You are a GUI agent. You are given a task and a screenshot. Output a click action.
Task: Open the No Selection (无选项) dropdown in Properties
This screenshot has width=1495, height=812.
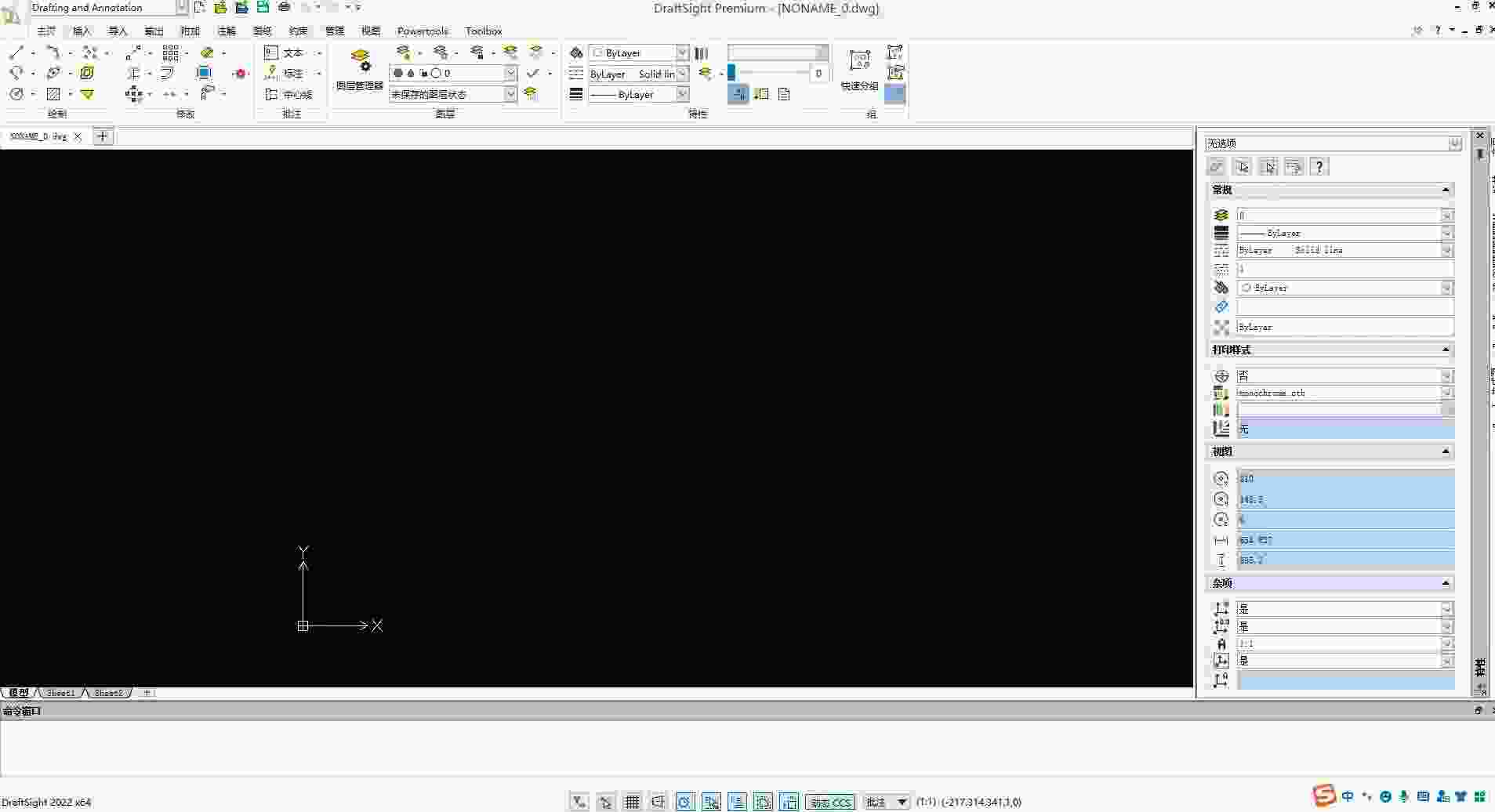(1454, 143)
